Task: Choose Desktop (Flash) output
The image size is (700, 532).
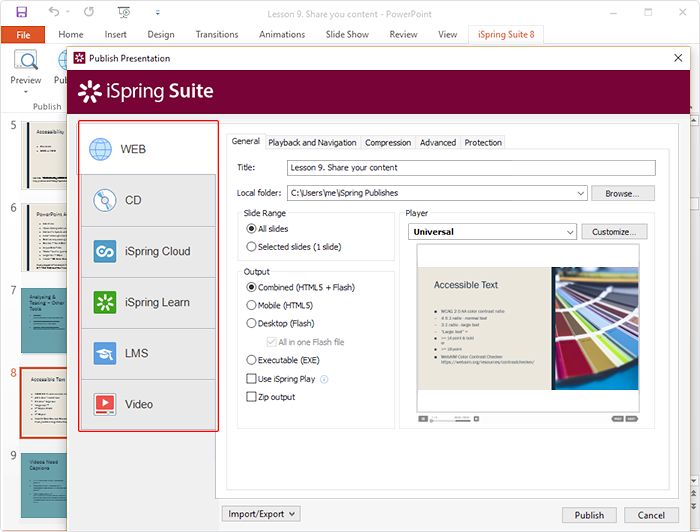Action: [251, 323]
